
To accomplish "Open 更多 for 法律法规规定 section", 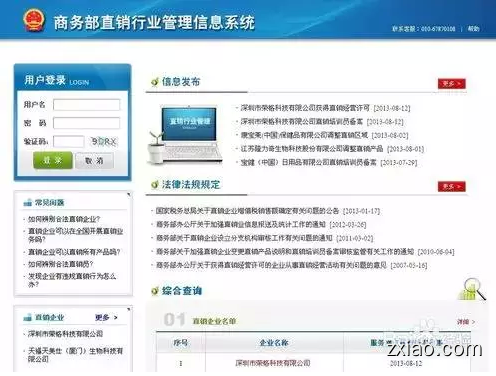I will tap(452, 186).
